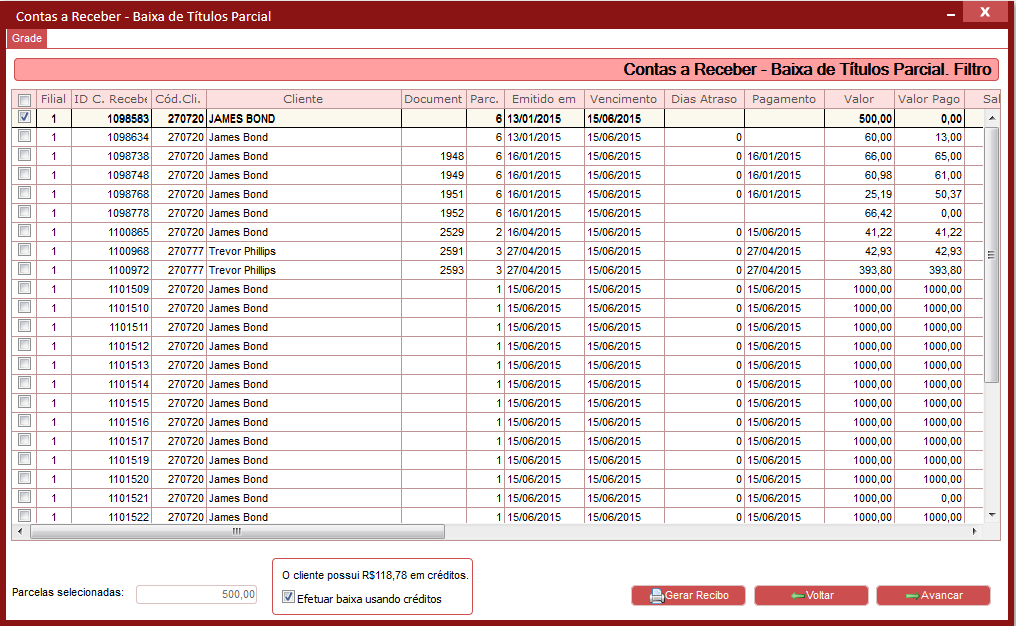Click the horizontal scrollbar right arrow
1016x626 pixels.
coord(975,531)
